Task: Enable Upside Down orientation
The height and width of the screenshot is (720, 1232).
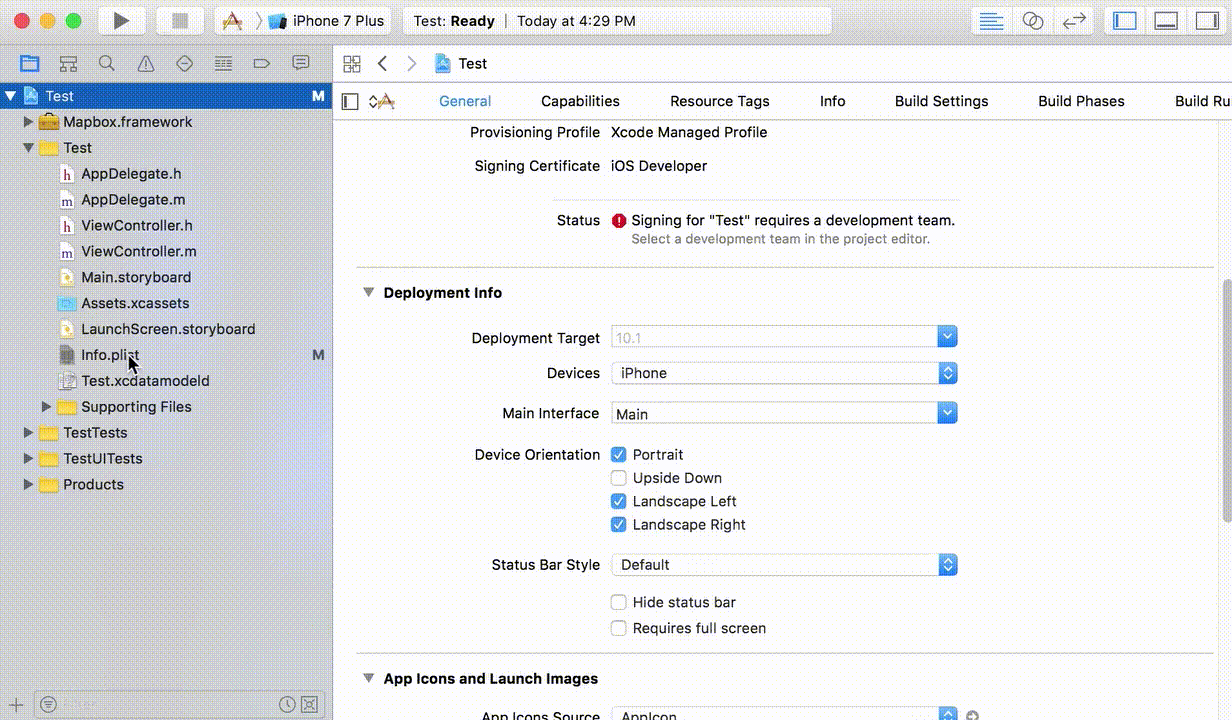Action: [619, 478]
